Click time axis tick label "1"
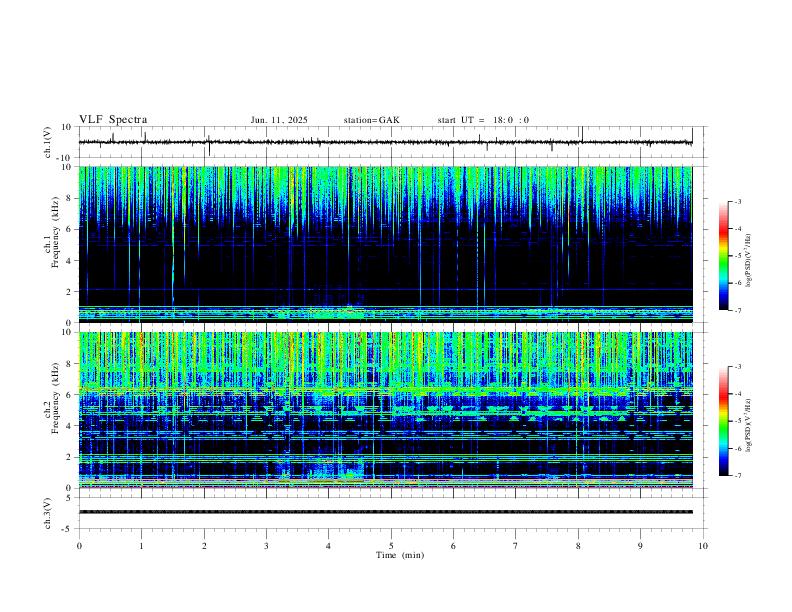 pyautogui.click(x=141, y=546)
